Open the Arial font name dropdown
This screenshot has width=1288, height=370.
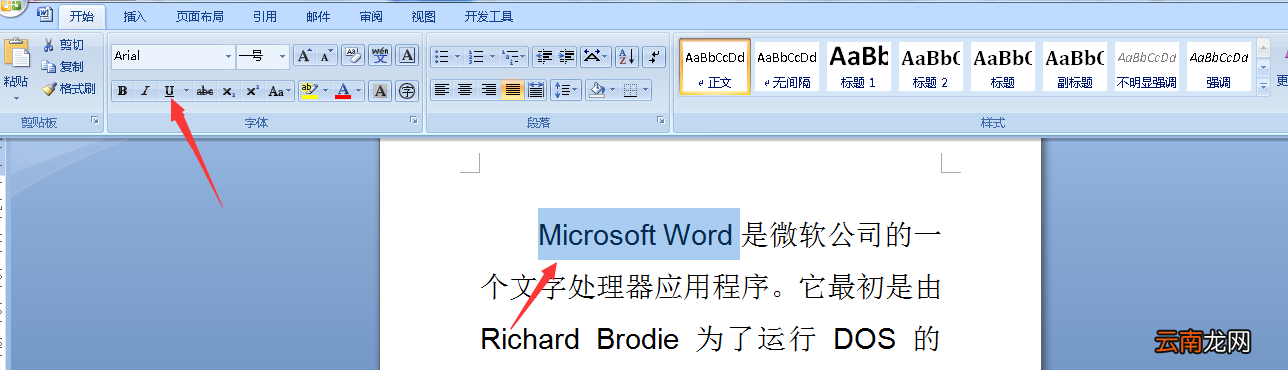click(x=228, y=56)
